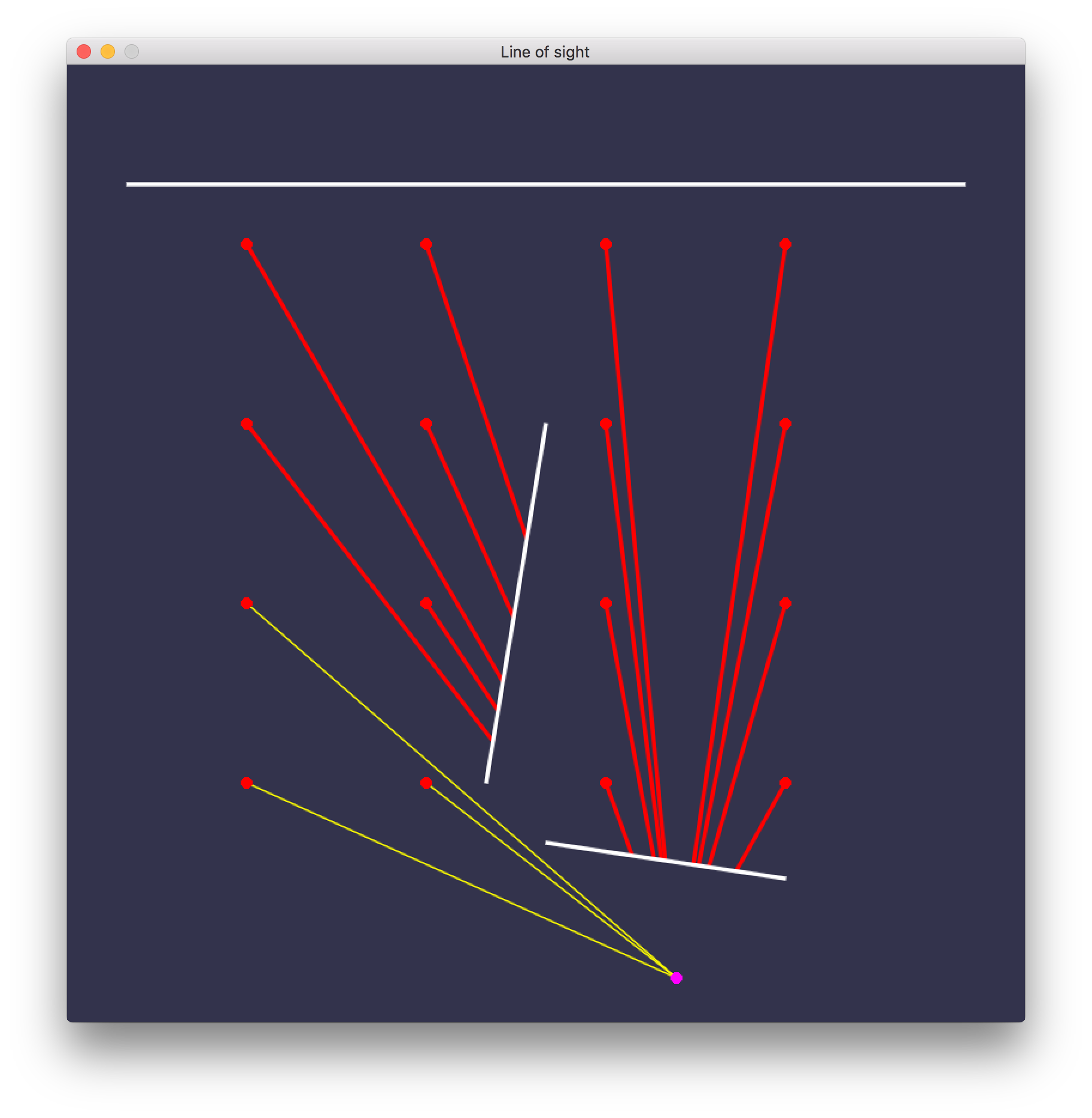The image size is (1092, 1118).
Task: Pick the third red dot in the bottom row
Action: (x=605, y=783)
